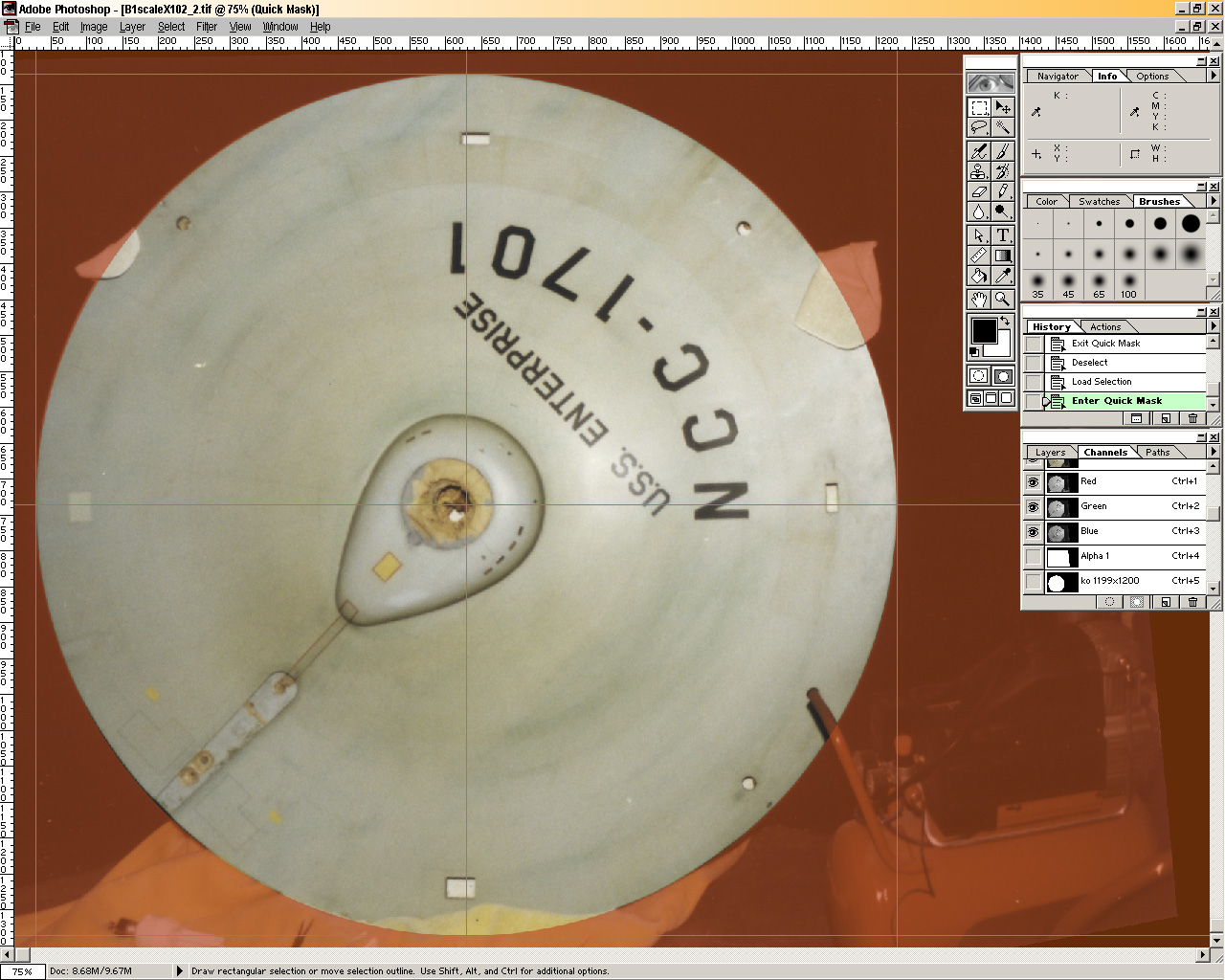Activate the Type tool
The height and width of the screenshot is (980, 1225).
[x=1002, y=234]
